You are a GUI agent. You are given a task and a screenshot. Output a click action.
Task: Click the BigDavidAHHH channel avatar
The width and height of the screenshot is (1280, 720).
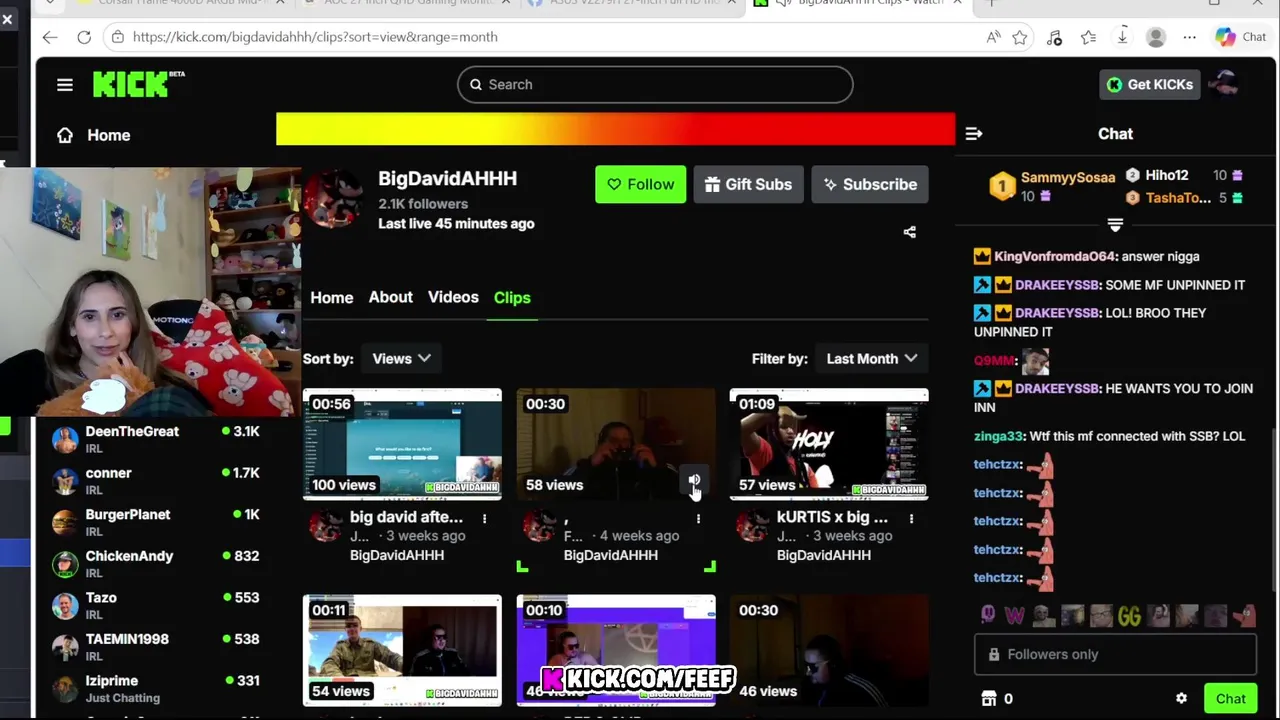tap(334, 199)
